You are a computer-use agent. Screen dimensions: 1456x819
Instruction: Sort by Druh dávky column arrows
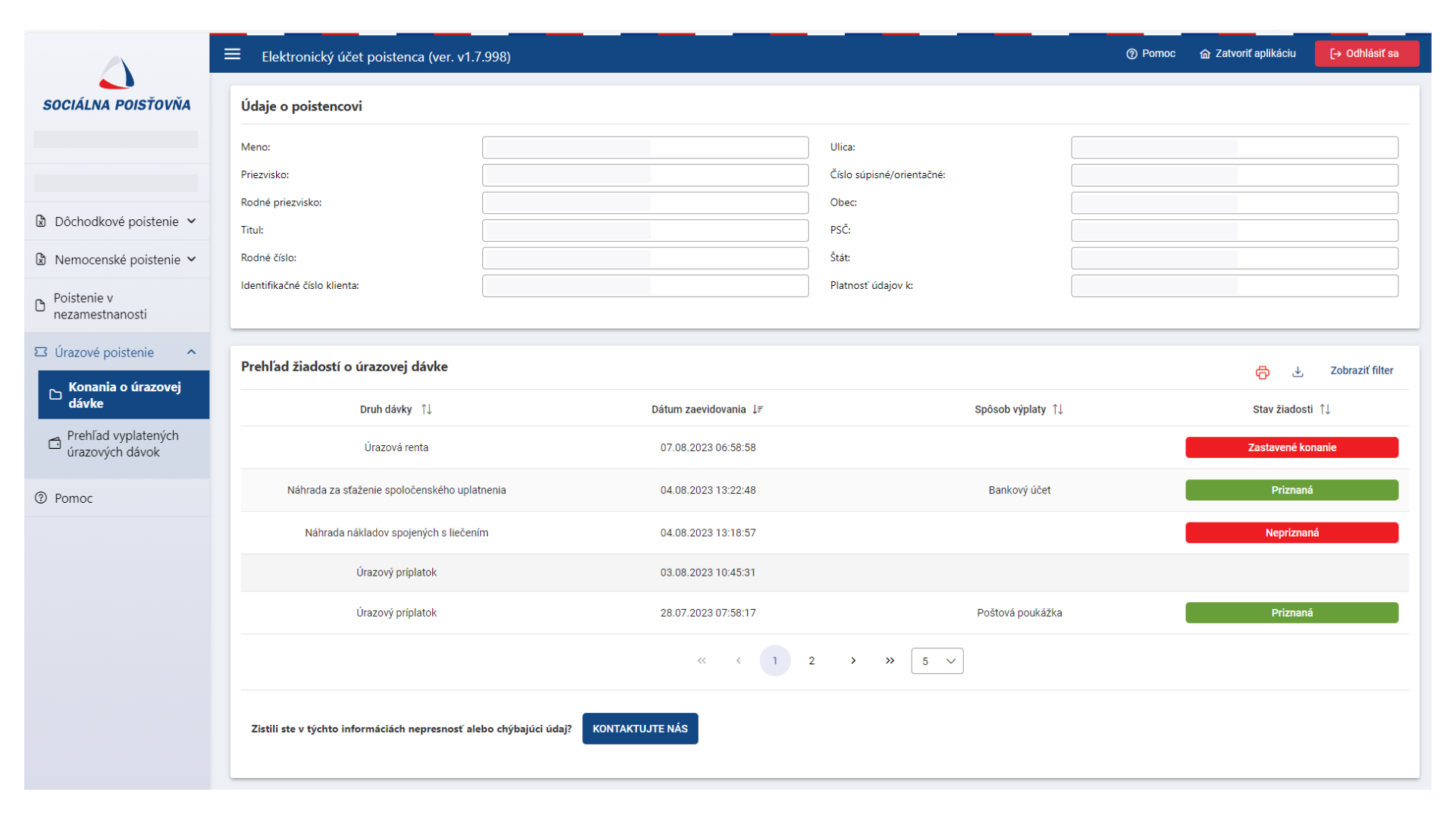426,409
